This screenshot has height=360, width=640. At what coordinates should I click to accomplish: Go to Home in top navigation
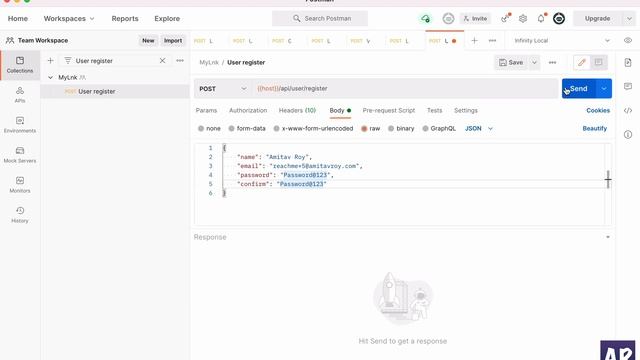(18, 18)
